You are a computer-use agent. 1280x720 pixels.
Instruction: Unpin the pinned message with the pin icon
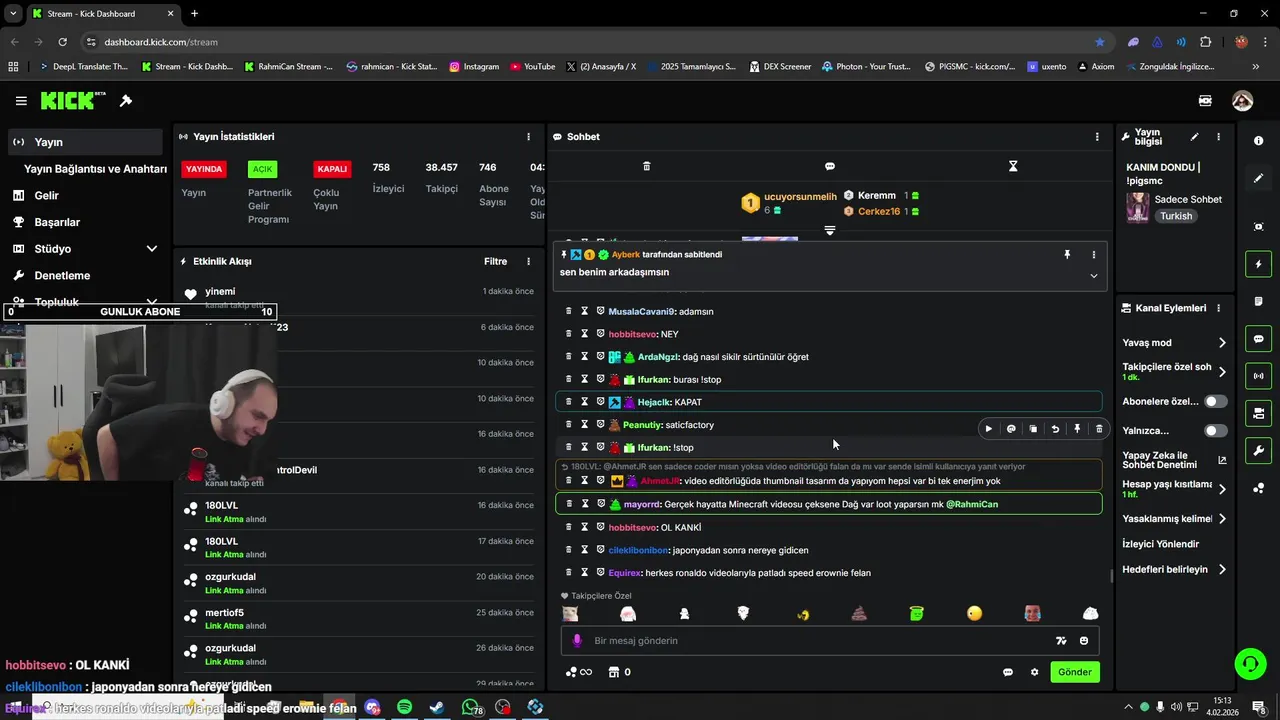click(x=1067, y=255)
